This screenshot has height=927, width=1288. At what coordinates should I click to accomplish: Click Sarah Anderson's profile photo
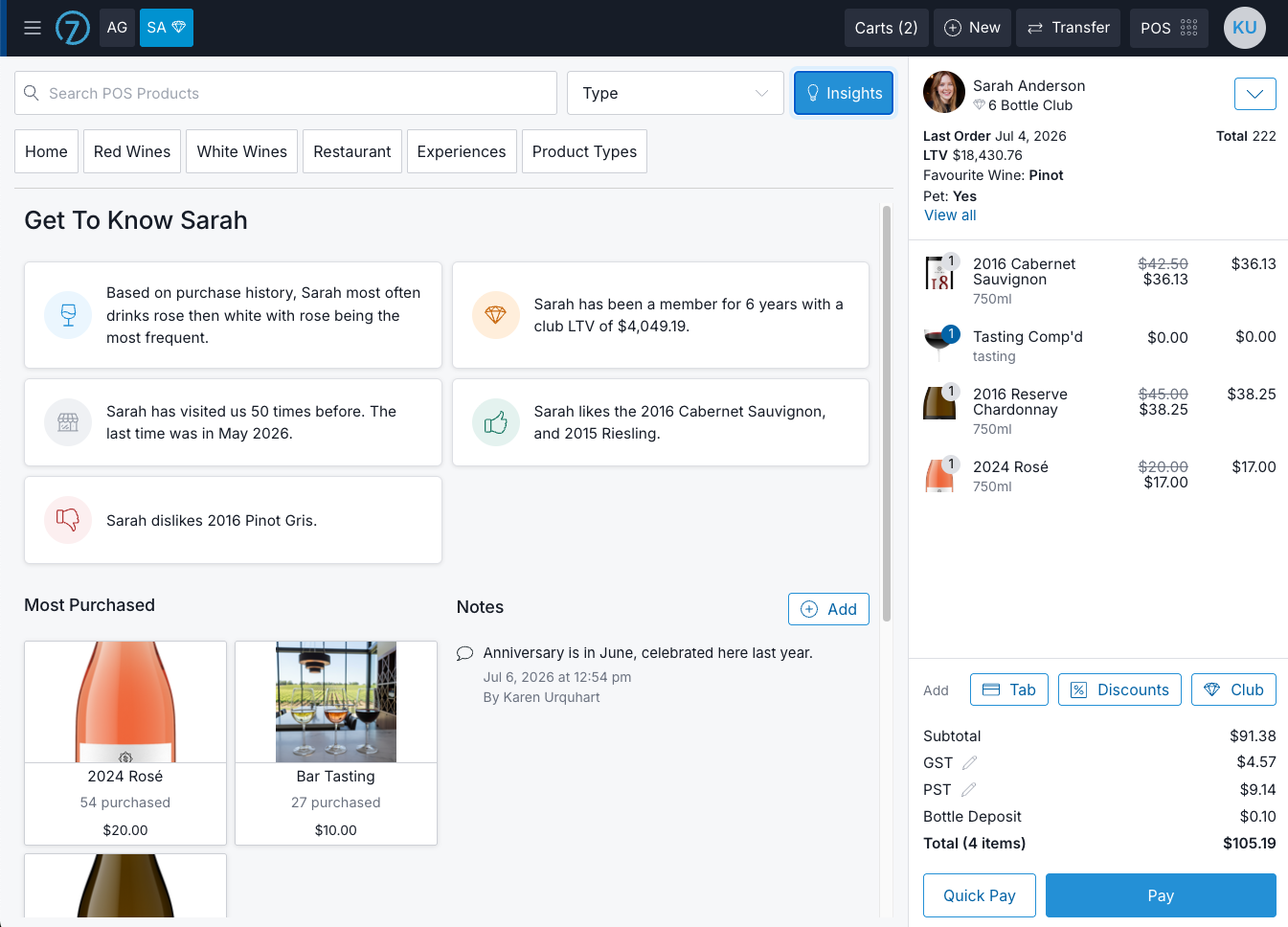(x=943, y=92)
